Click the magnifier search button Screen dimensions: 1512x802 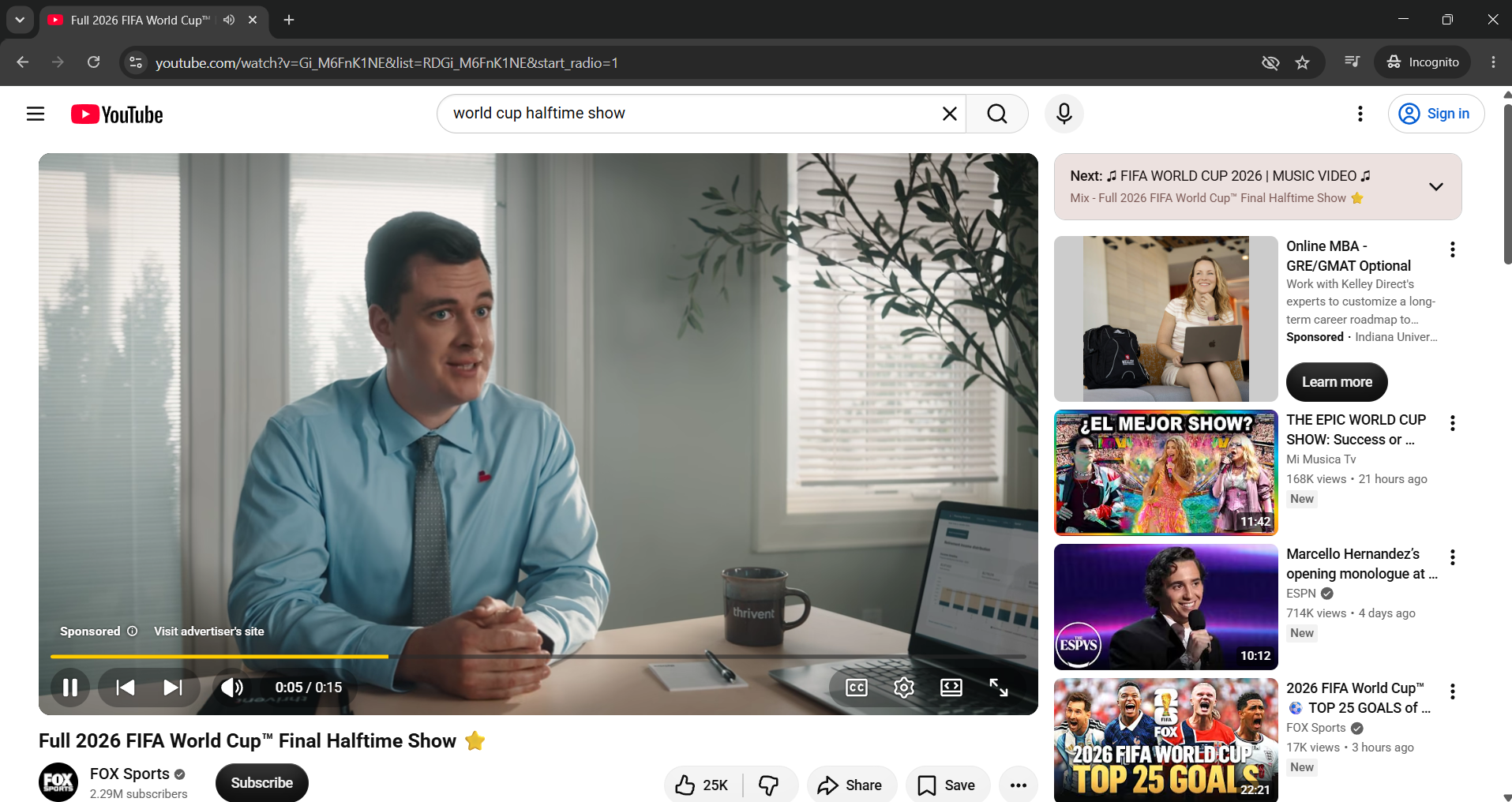(x=997, y=114)
